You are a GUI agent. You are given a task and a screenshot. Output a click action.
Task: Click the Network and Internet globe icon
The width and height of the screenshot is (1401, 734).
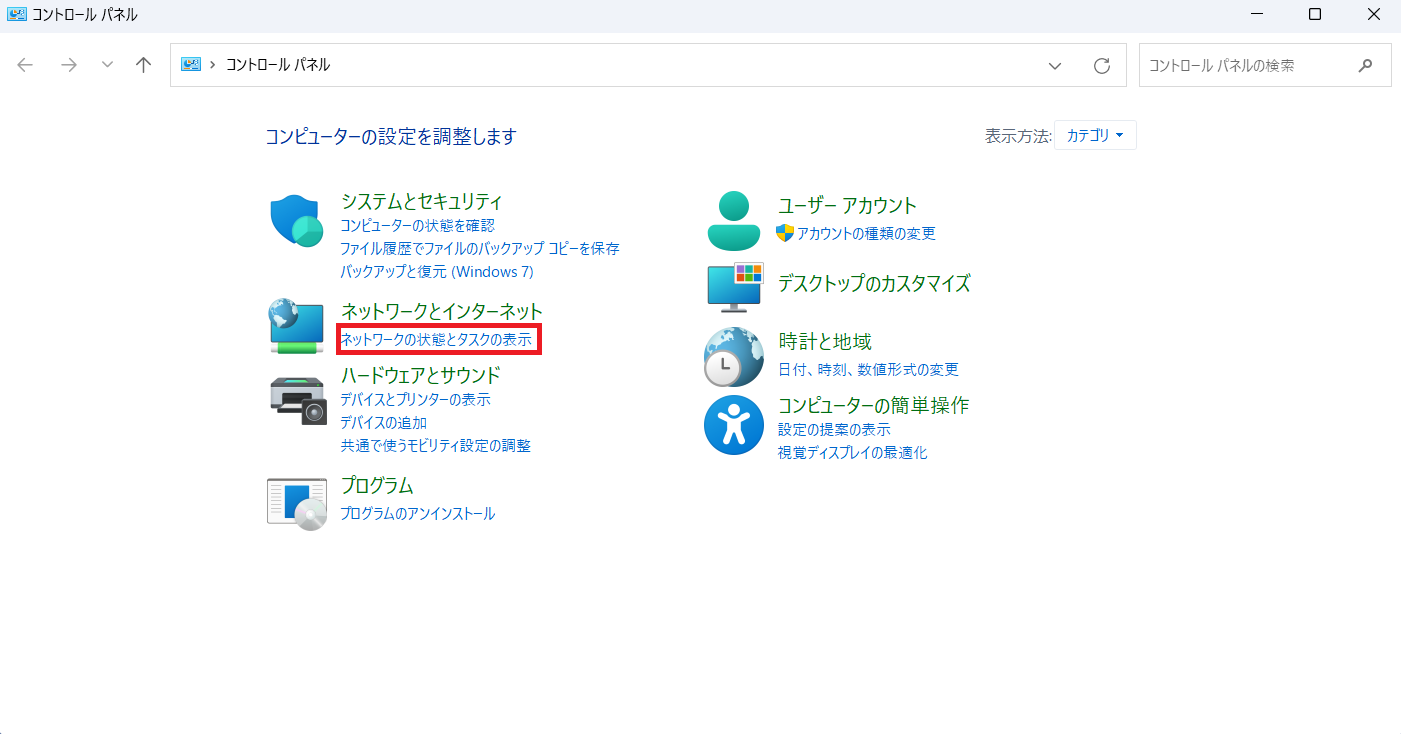click(x=296, y=326)
